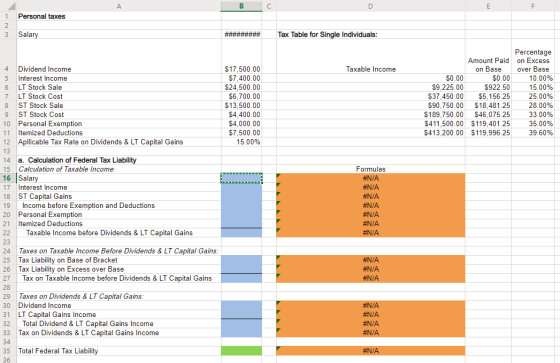Click the 'Taxable Income' column heading
This screenshot has width=560, height=363.
coord(370,69)
